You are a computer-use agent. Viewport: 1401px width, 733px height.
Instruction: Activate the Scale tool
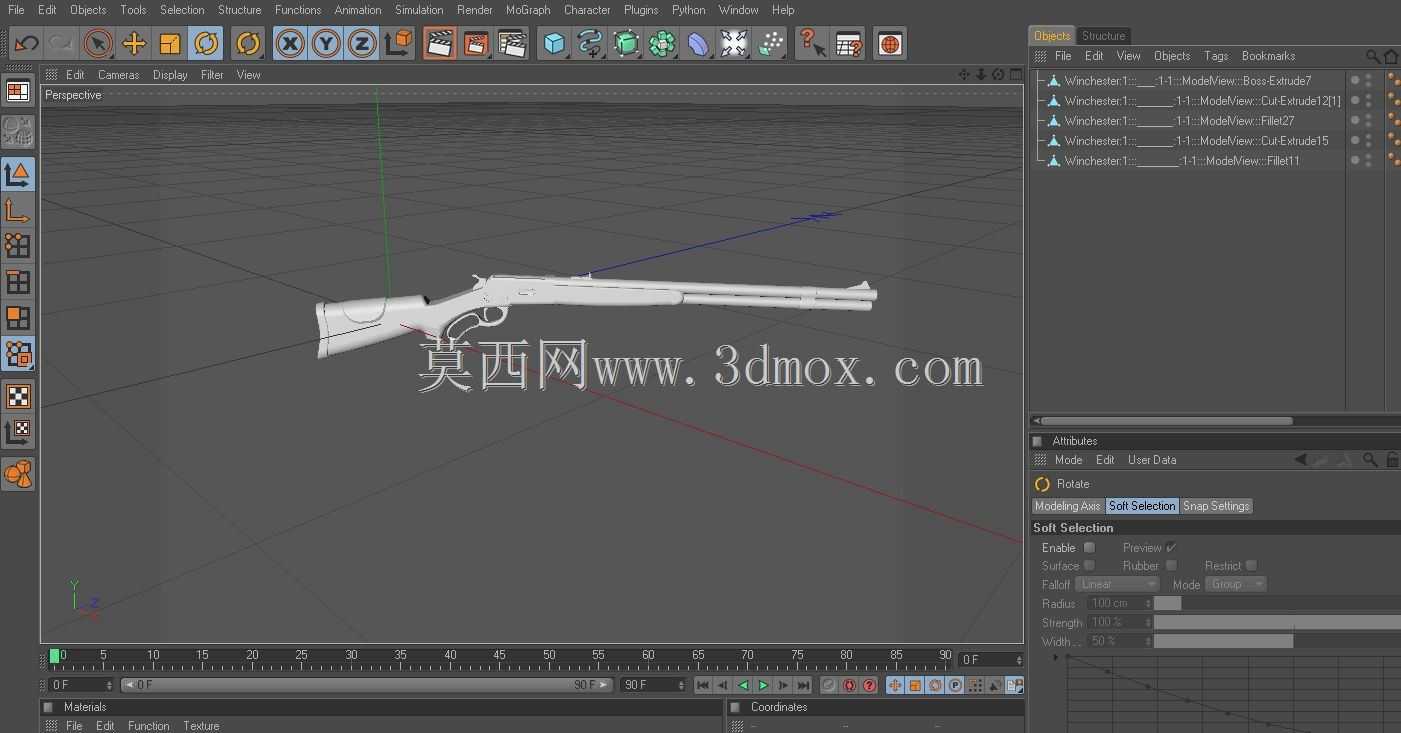170,43
